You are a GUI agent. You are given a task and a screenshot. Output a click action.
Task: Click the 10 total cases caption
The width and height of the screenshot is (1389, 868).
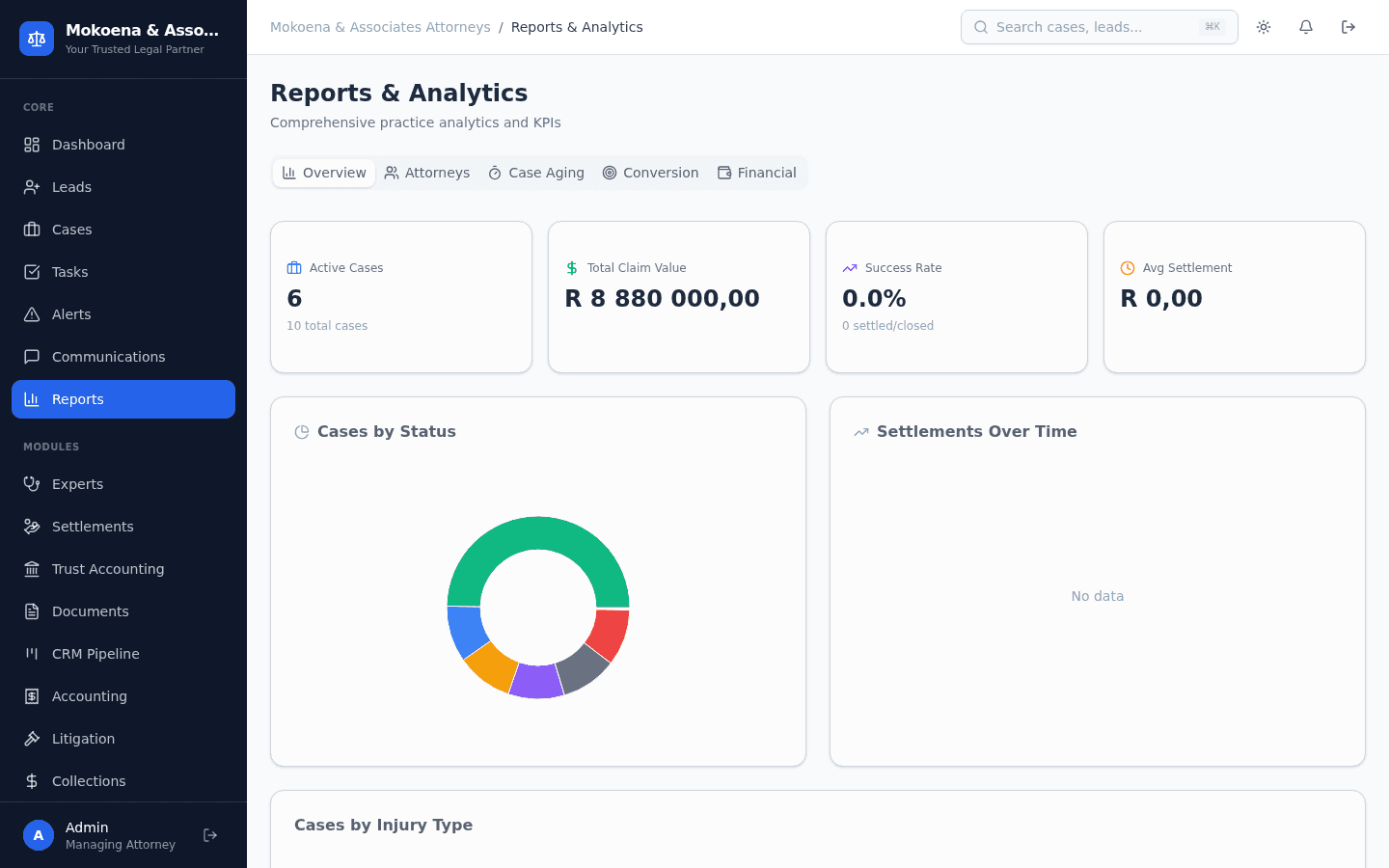(x=327, y=326)
